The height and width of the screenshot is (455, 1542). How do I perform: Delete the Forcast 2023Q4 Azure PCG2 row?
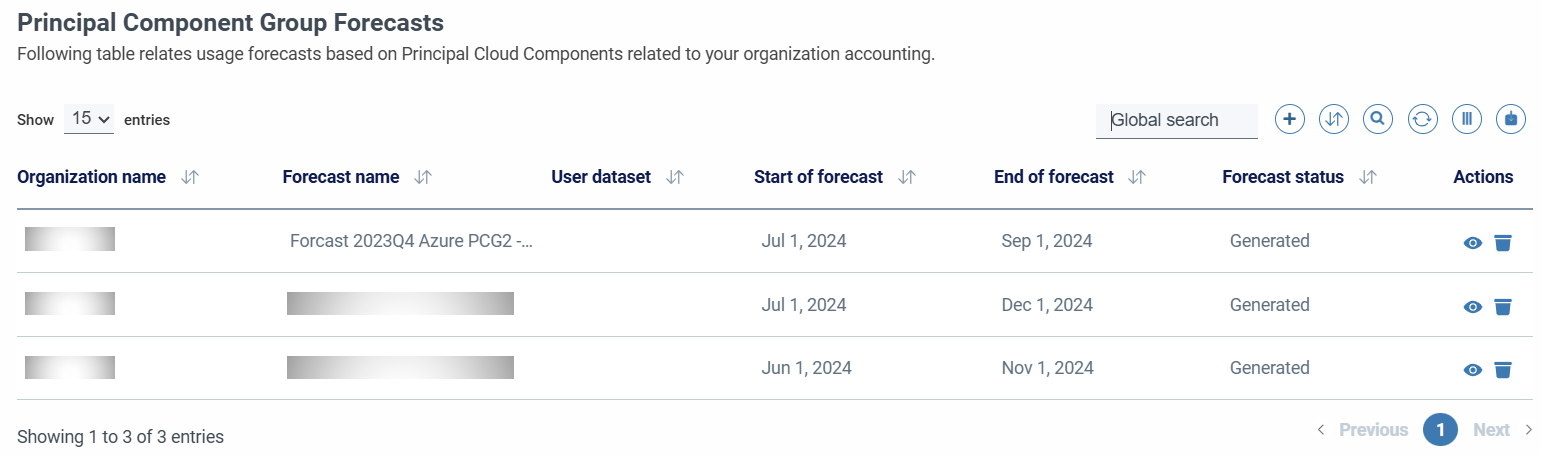(x=1502, y=243)
